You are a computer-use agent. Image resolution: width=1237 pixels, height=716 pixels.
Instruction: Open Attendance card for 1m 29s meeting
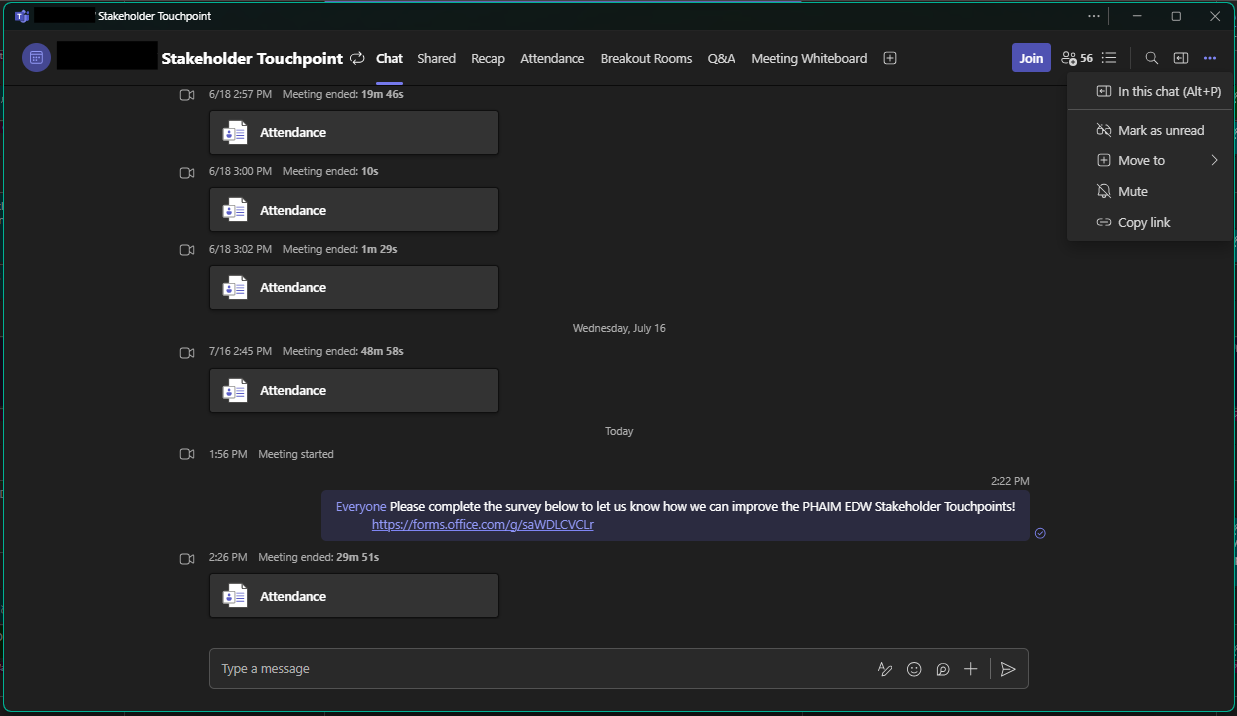354,288
